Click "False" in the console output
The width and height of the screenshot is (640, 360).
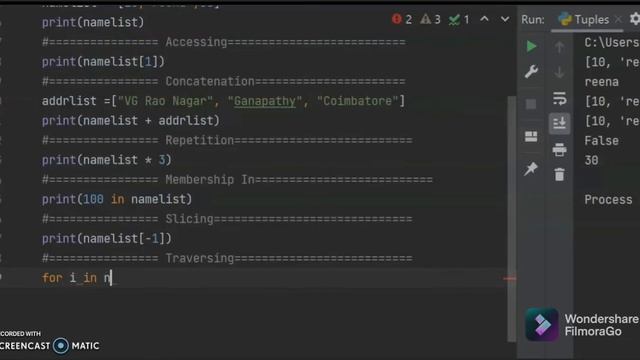(602, 141)
